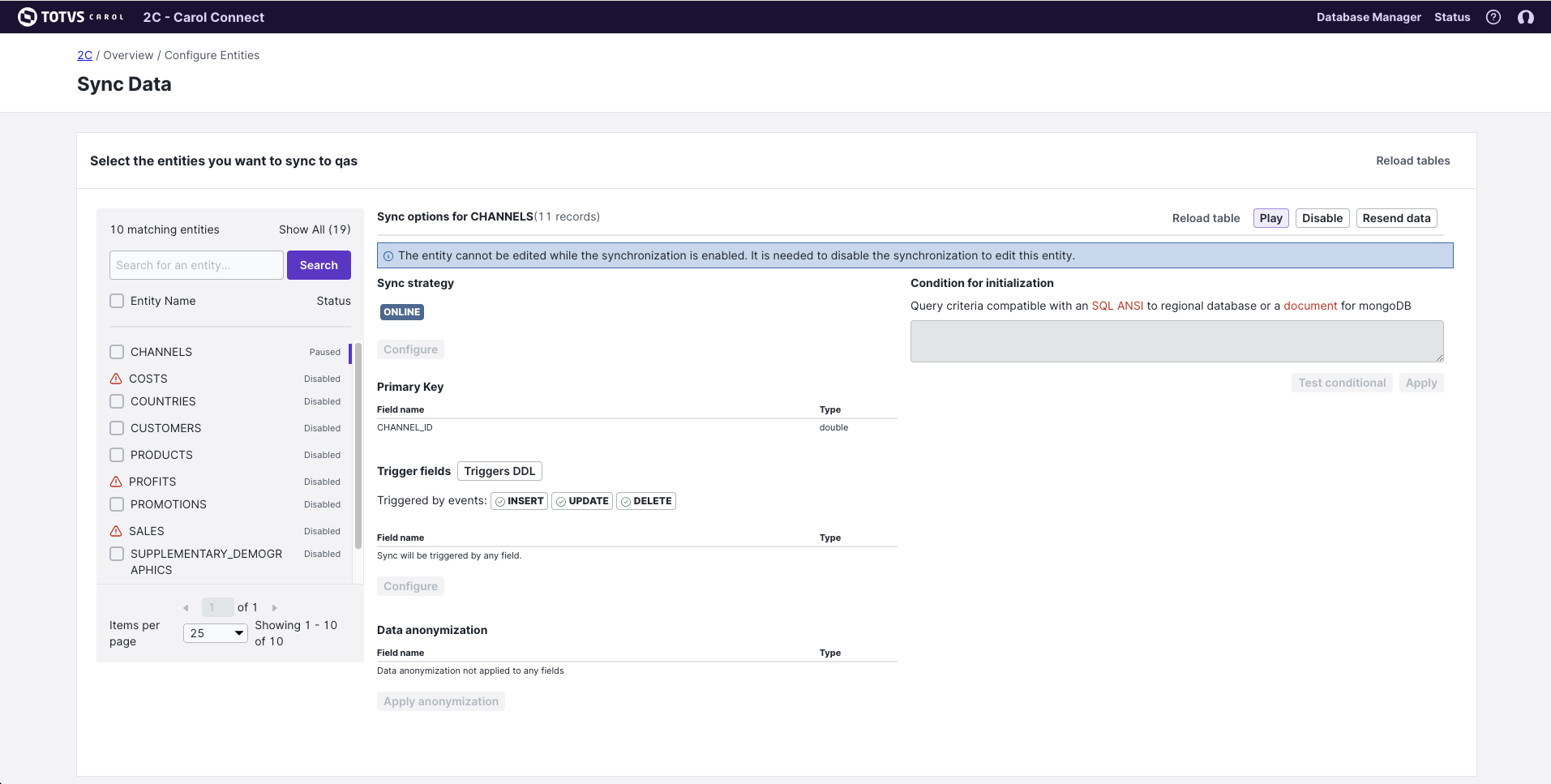Tick the CUSTOMERS entity checkbox
Viewport: 1551px width, 784px height.
tap(117, 428)
